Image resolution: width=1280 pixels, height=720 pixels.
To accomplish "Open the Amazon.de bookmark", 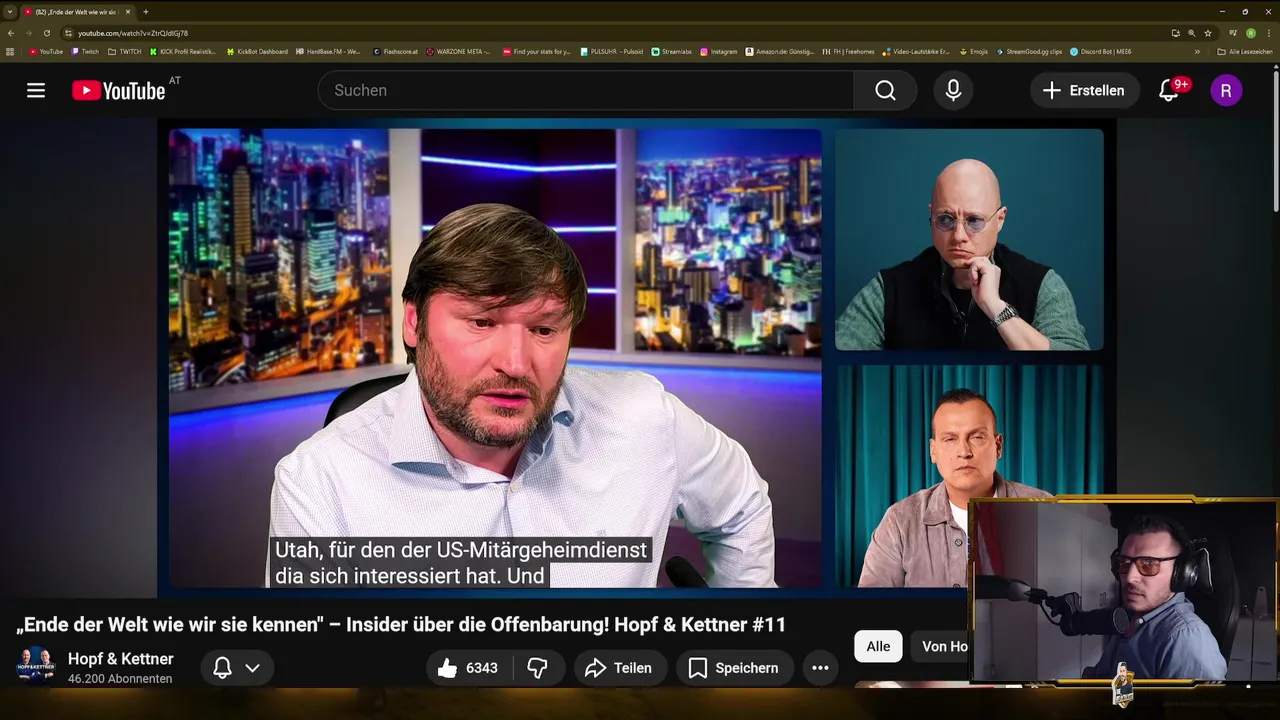I will pyautogui.click(x=780, y=52).
